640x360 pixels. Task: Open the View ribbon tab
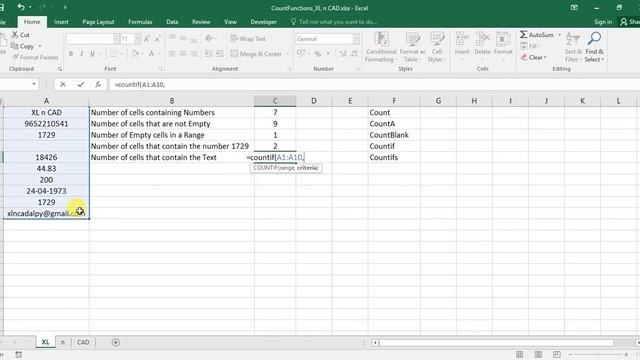230,22
